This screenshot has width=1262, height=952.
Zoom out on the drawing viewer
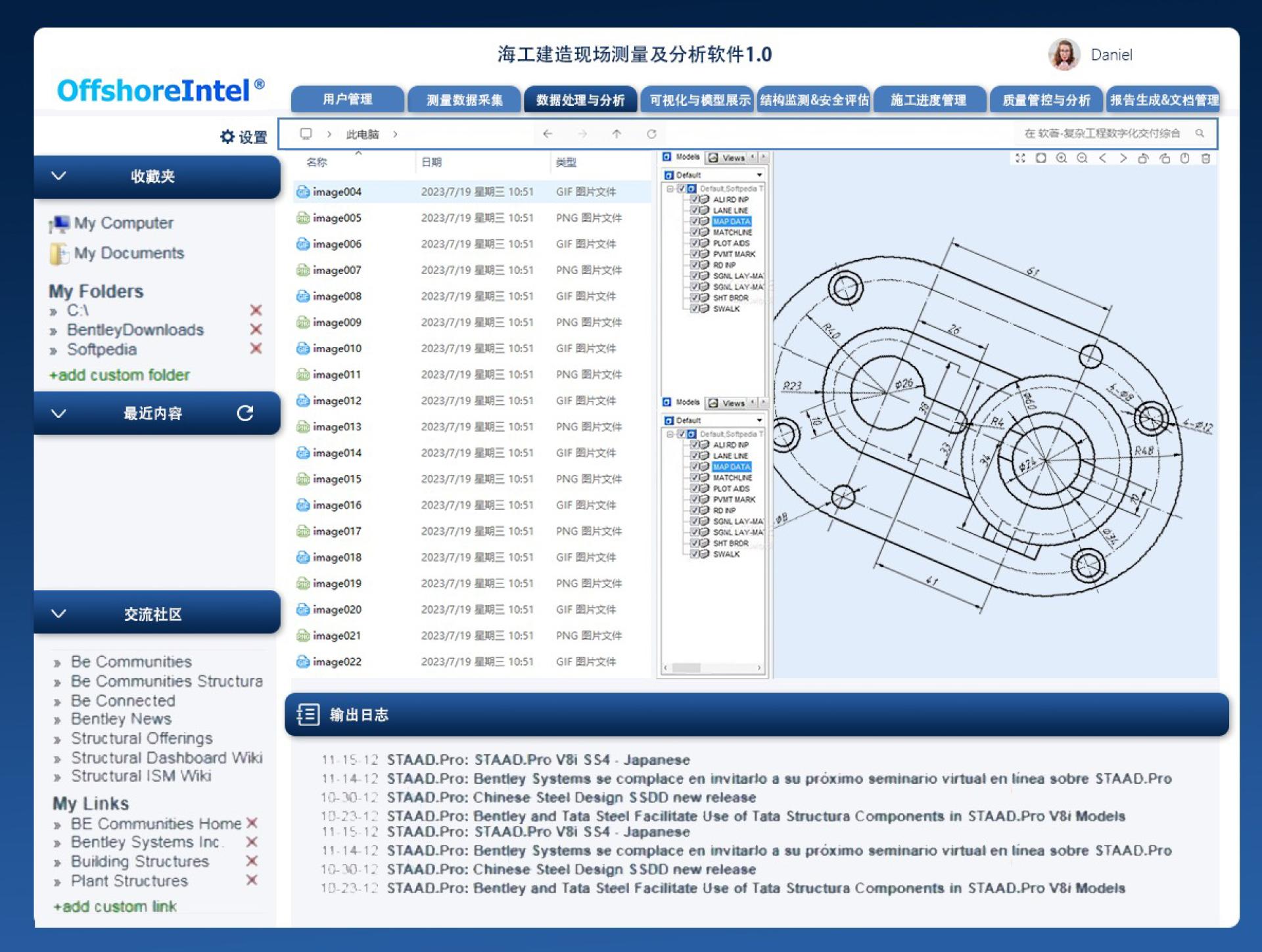[x=1082, y=158]
